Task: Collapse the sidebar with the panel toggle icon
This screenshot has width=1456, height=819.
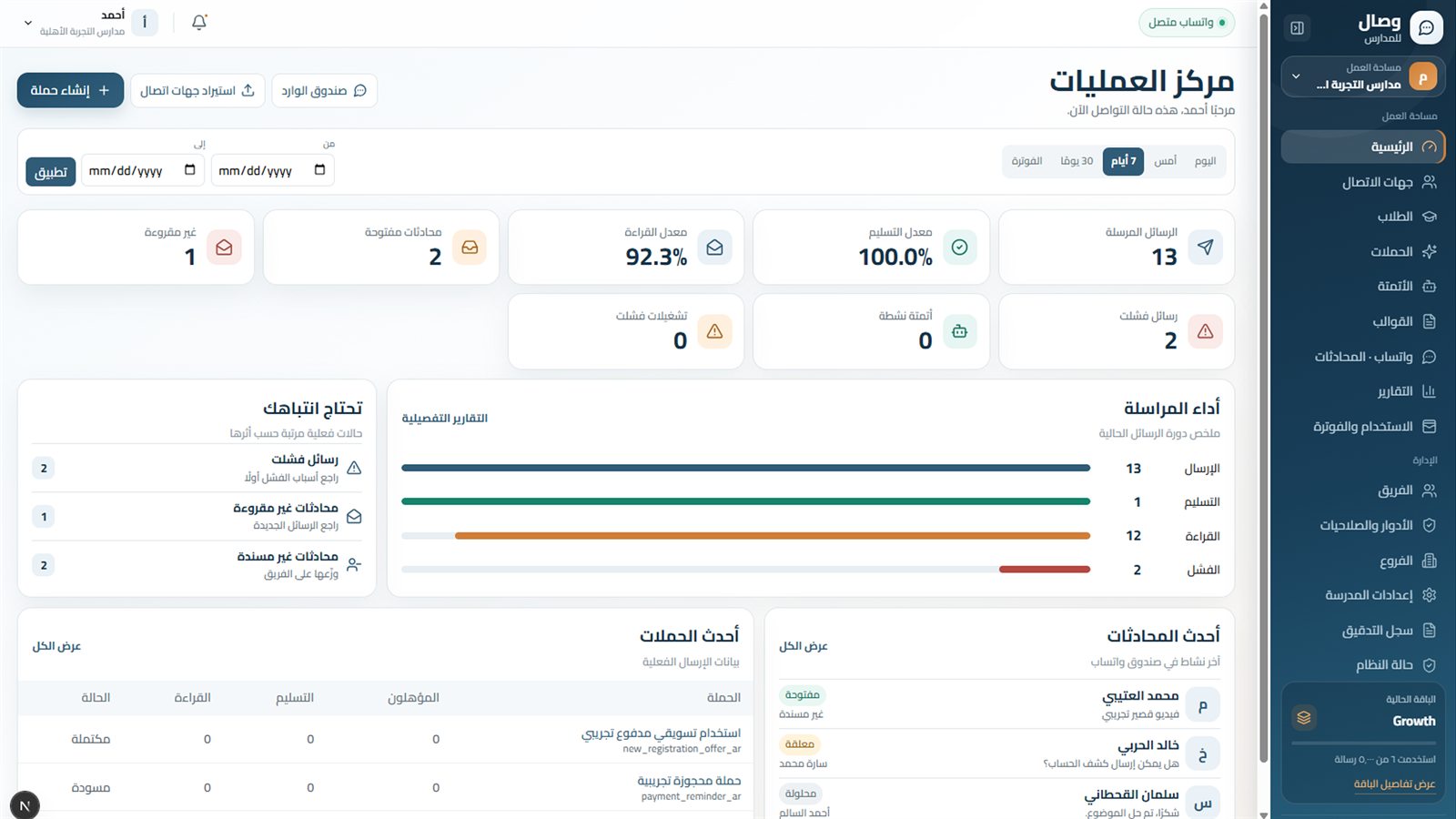Action: coord(1298,28)
